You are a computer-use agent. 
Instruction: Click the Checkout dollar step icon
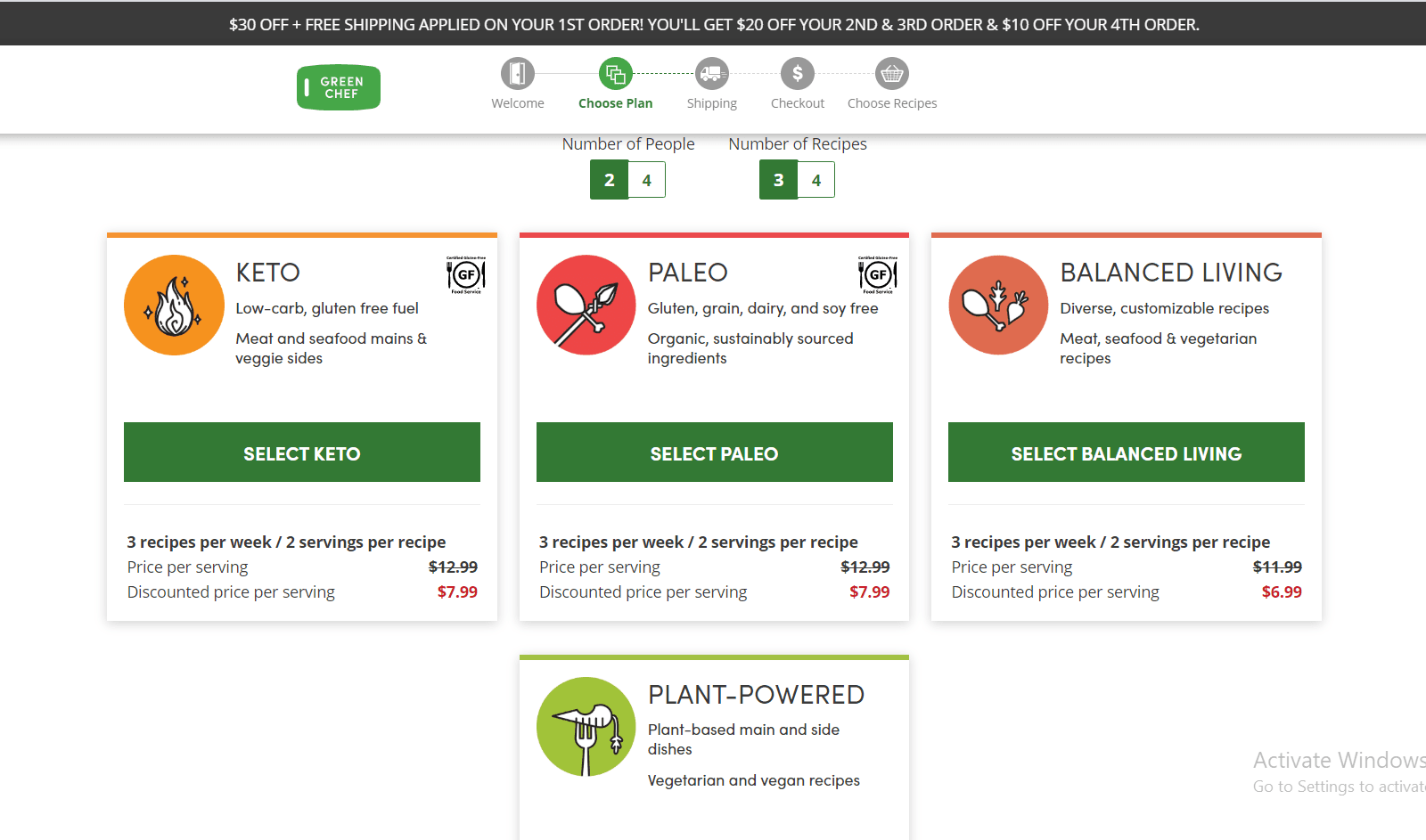coord(798,74)
